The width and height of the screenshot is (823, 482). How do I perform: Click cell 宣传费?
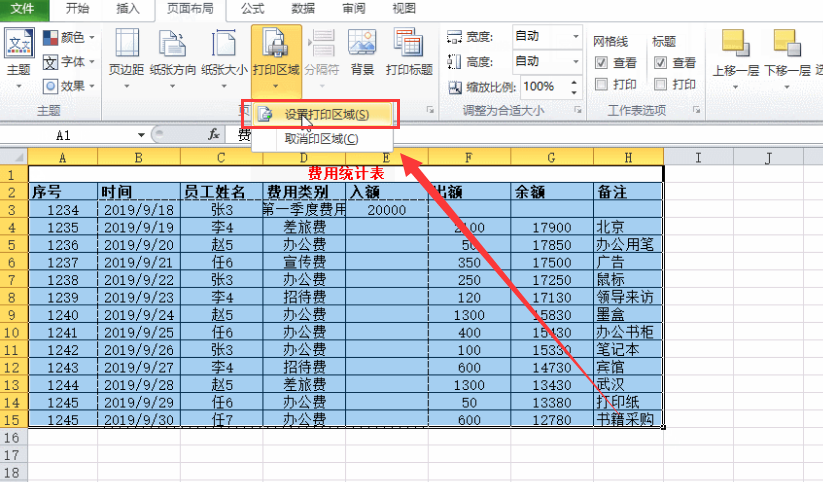pos(304,262)
